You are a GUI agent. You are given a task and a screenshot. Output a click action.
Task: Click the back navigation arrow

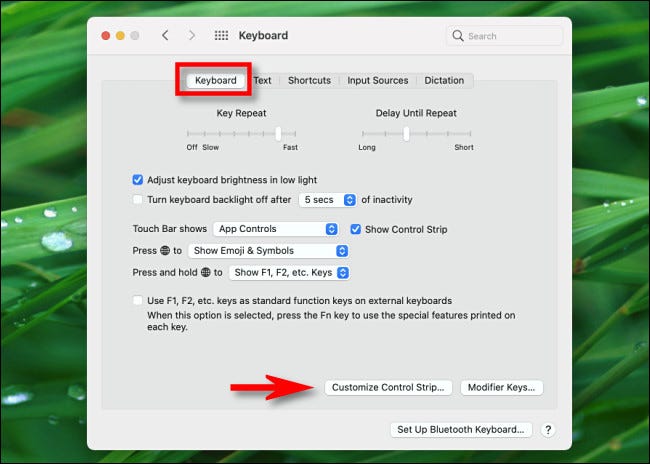[165, 36]
